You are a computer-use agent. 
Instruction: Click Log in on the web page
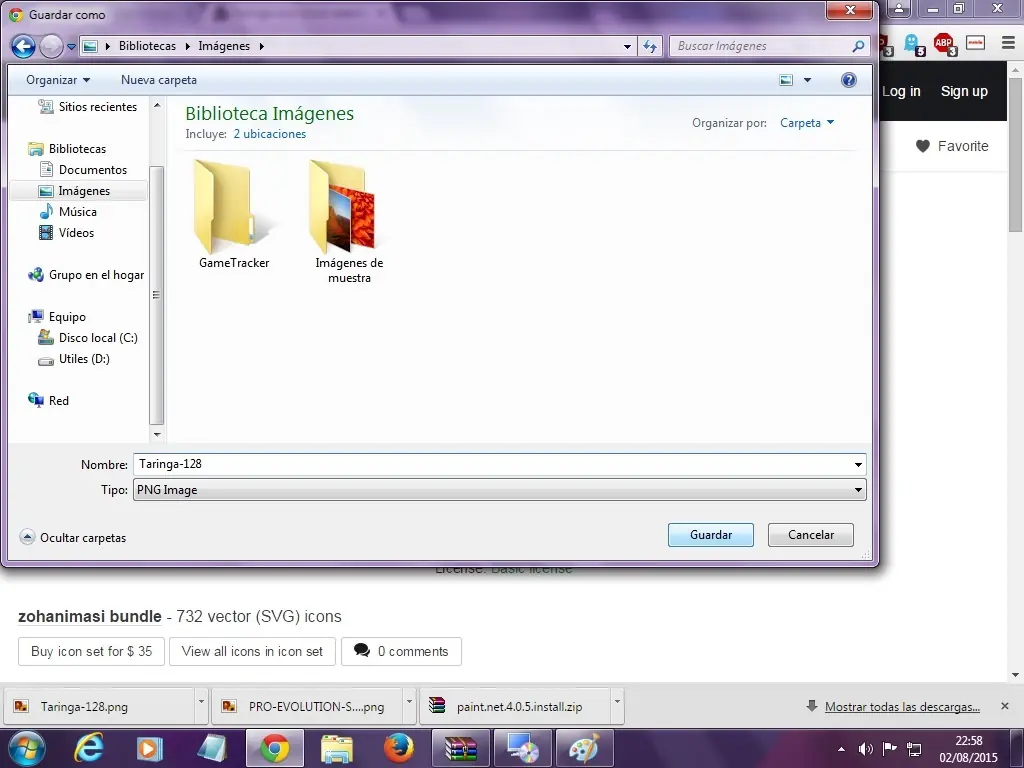point(901,91)
